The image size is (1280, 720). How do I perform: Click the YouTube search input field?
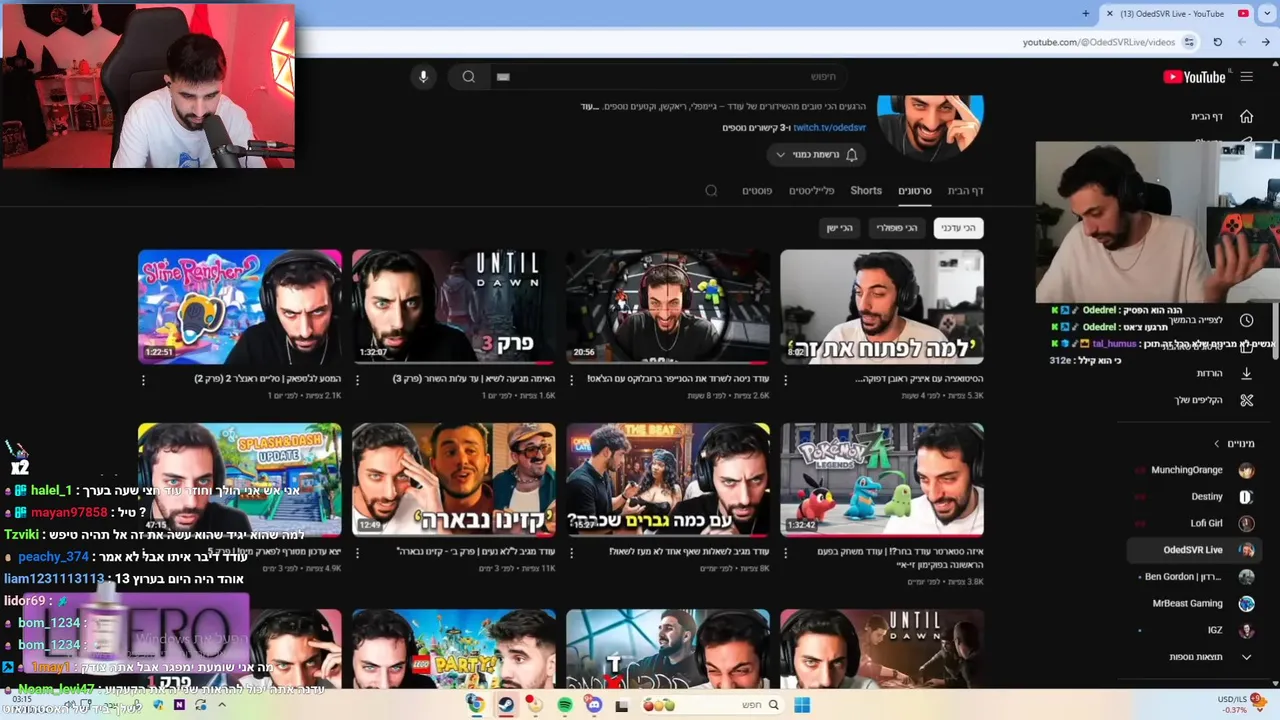point(668,77)
